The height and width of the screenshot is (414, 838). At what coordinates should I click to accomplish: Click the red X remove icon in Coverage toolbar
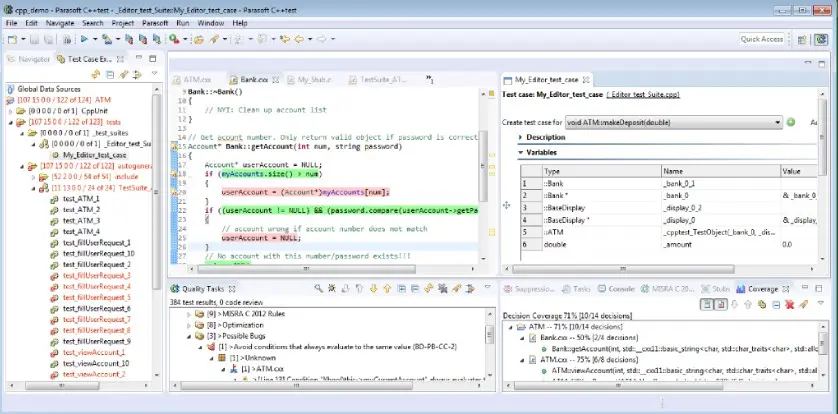[x=789, y=304]
